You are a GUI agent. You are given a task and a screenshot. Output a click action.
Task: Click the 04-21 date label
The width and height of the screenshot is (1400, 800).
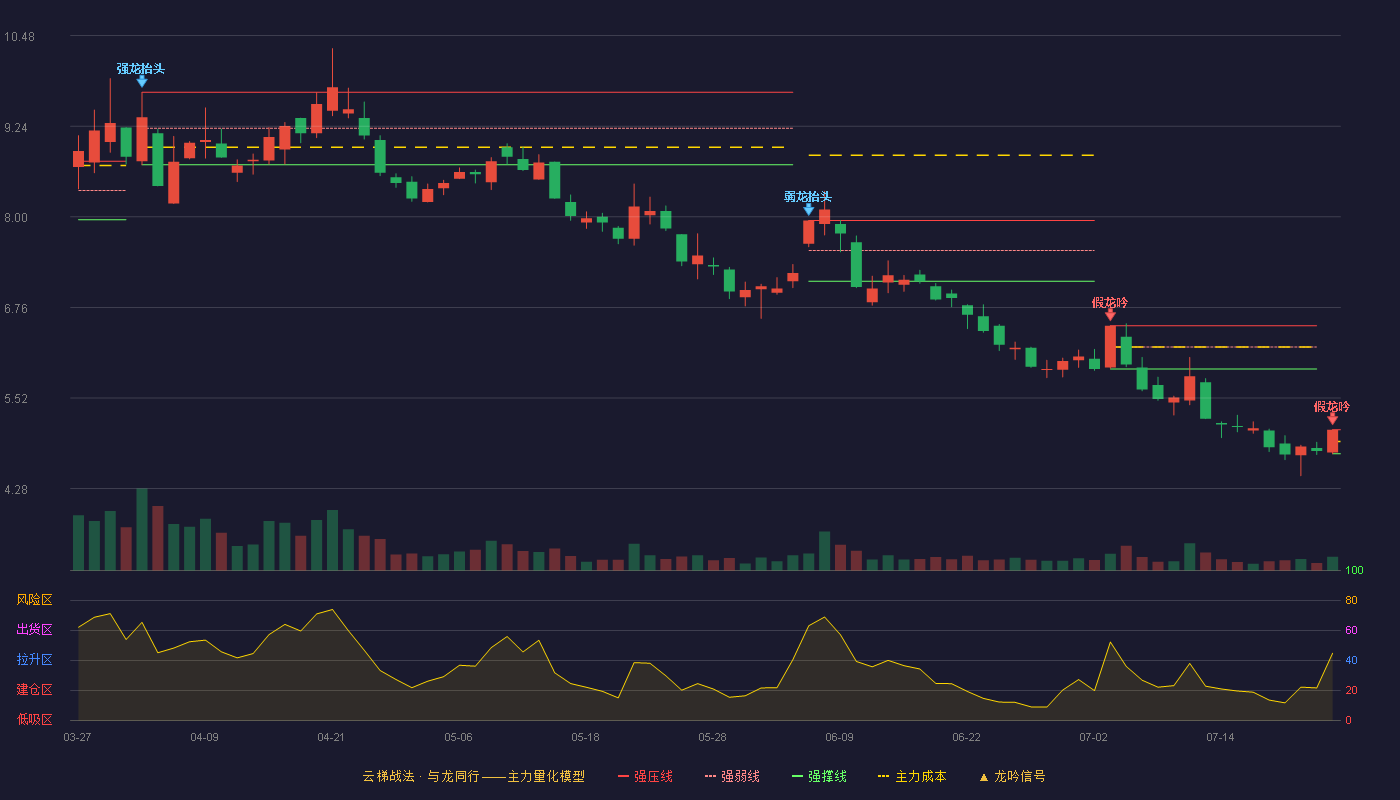[x=331, y=737]
